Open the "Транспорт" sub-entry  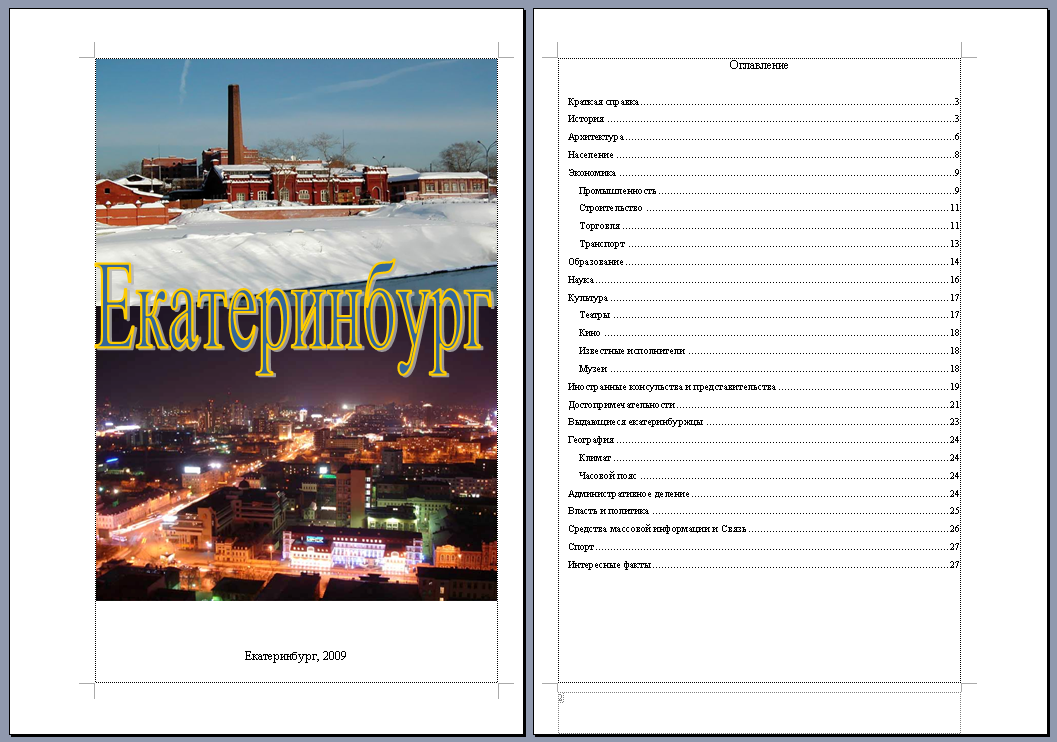[x=768, y=244]
